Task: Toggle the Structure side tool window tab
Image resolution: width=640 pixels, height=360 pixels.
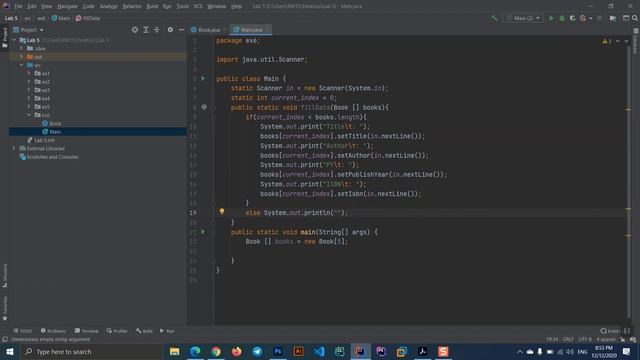Action: 5,276
